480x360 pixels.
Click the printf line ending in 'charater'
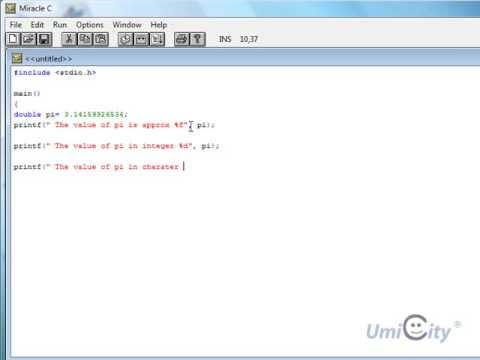[96, 167]
